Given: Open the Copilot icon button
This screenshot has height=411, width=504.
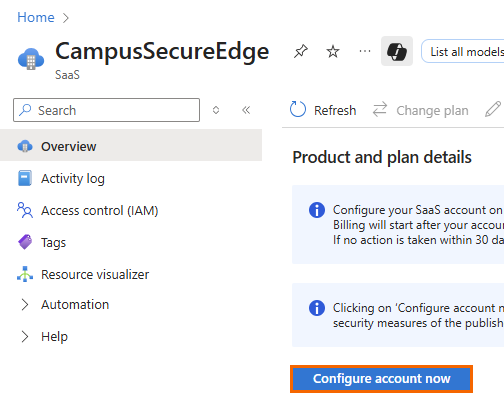Looking at the screenshot, I should [397, 51].
